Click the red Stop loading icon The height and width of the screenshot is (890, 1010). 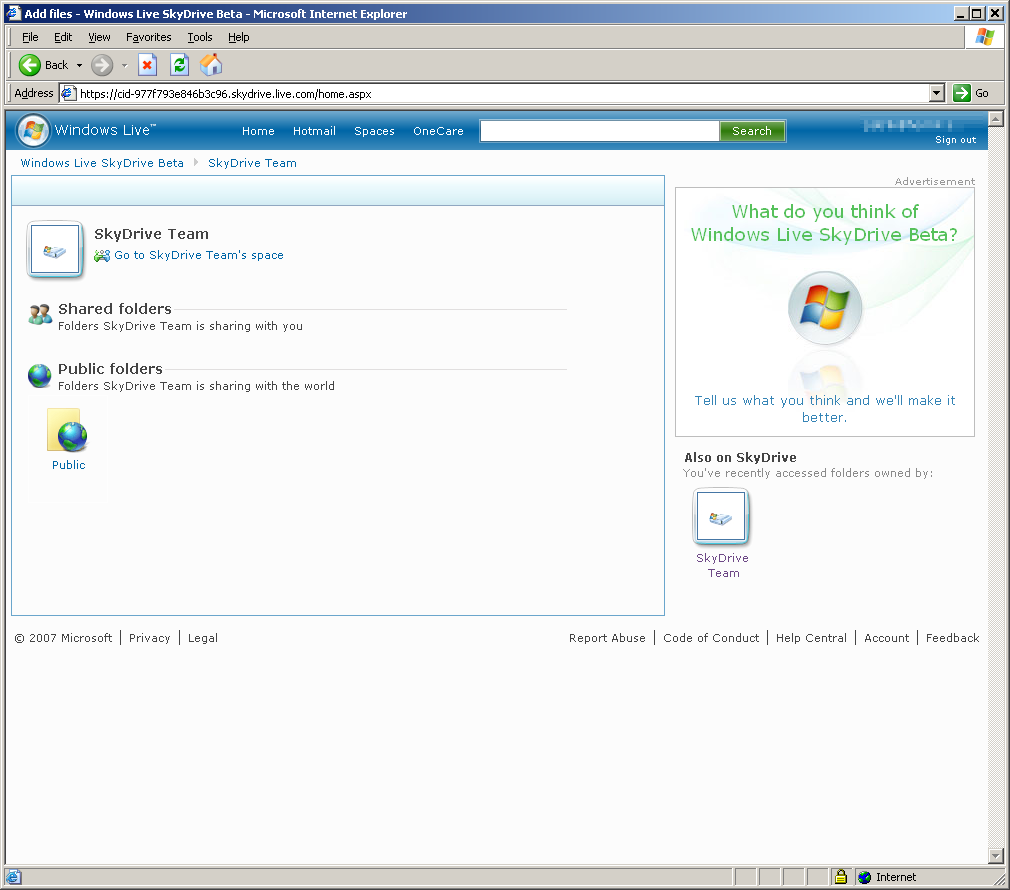(148, 65)
